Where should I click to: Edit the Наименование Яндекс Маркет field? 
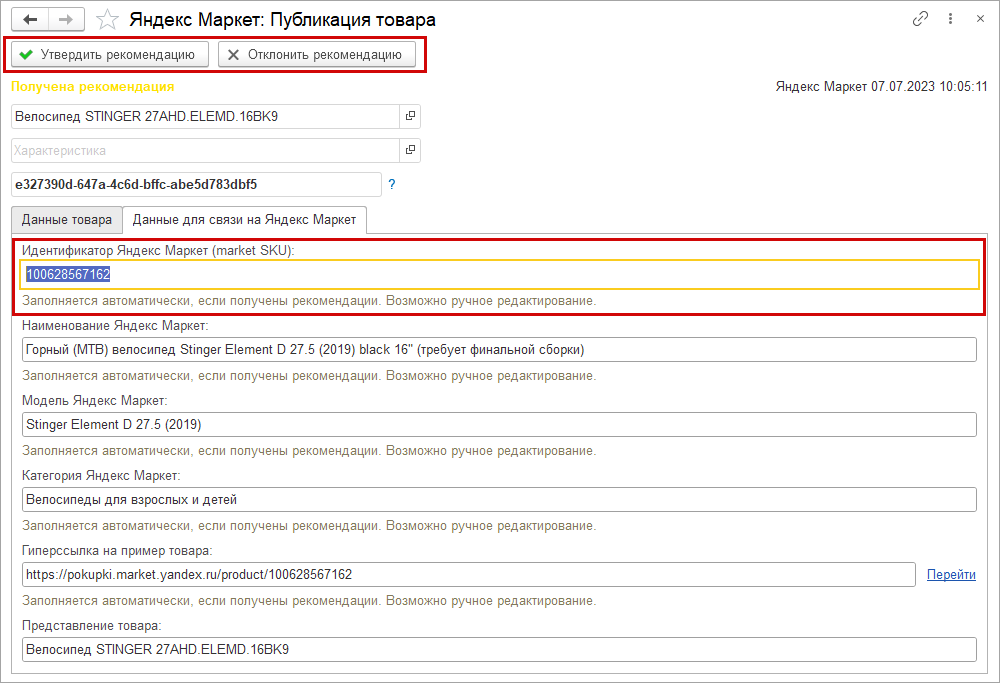(x=499, y=349)
